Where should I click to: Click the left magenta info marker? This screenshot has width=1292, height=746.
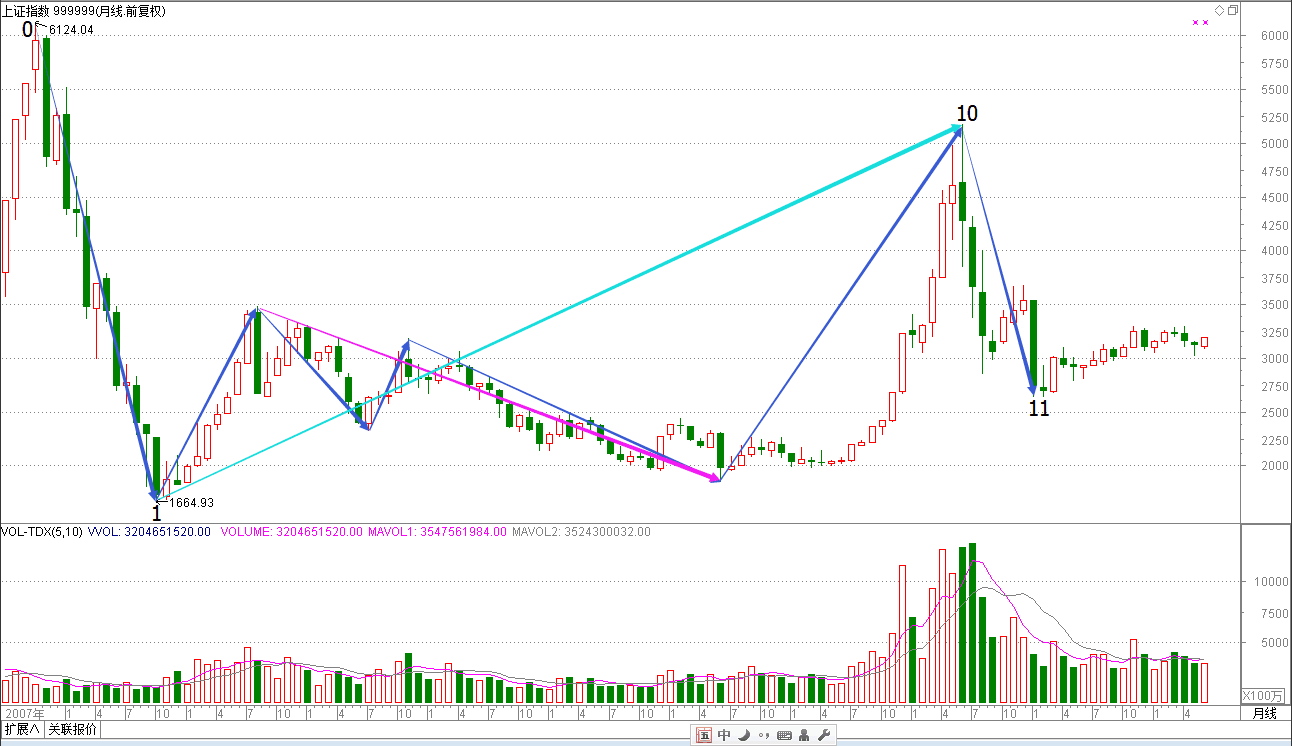coord(1196,22)
